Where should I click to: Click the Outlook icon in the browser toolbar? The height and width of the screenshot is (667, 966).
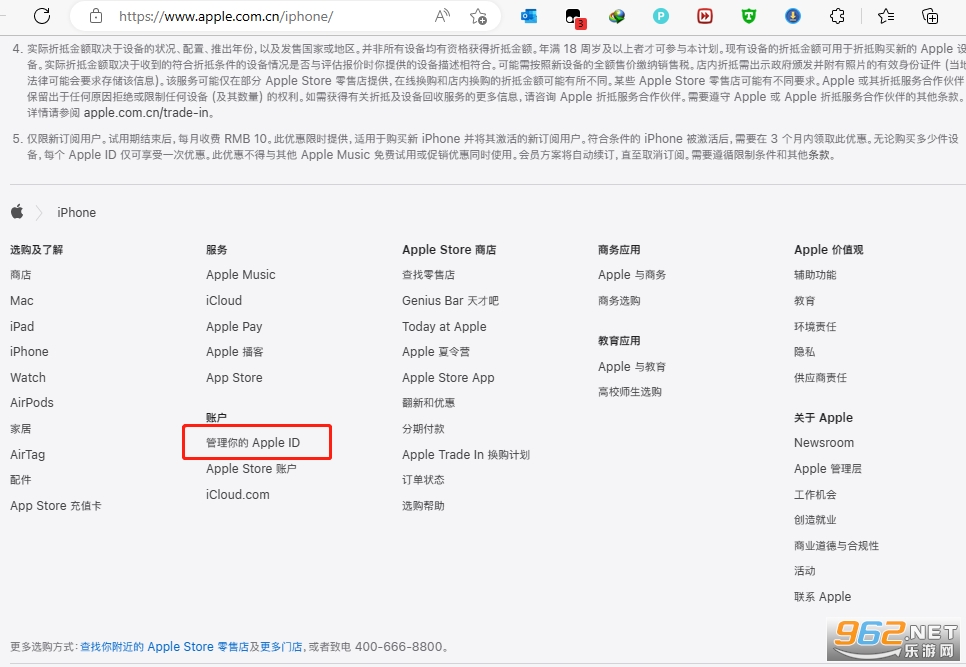click(x=528, y=16)
